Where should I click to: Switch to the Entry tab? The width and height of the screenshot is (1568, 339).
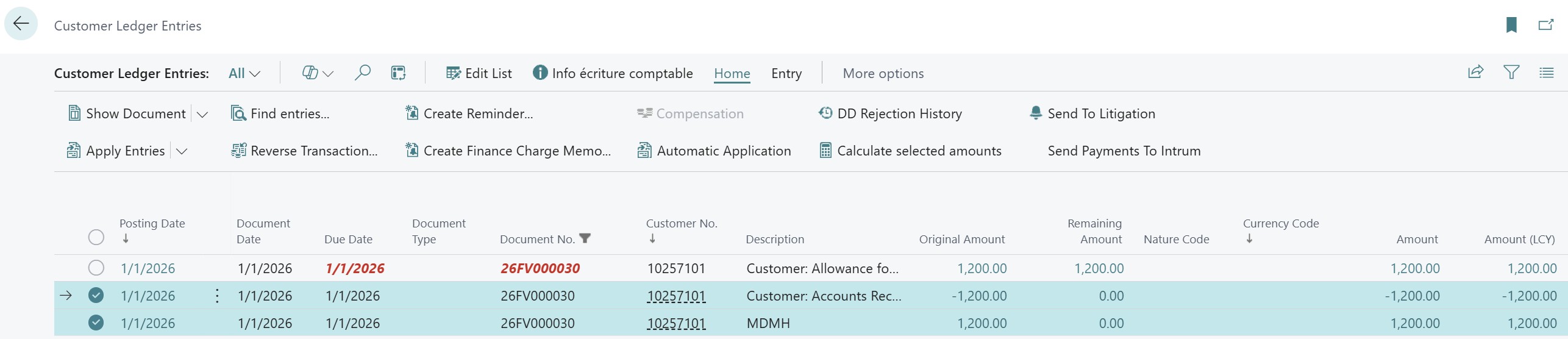click(x=786, y=74)
